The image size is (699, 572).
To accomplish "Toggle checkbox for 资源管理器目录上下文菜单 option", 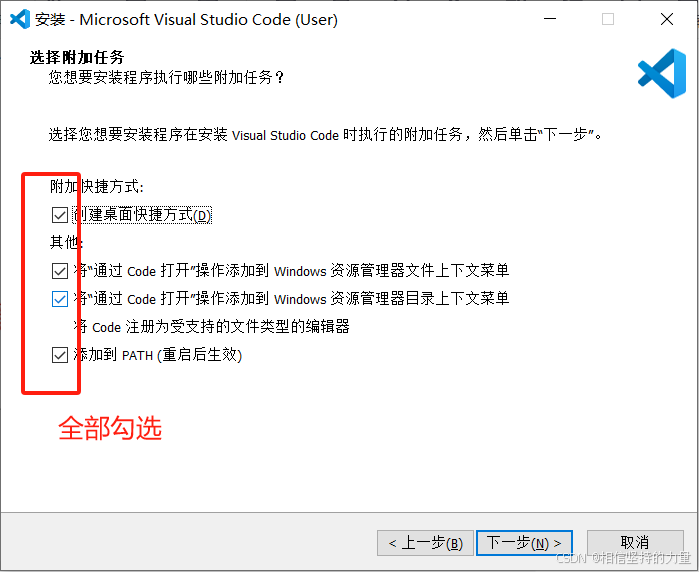I will coord(60,299).
